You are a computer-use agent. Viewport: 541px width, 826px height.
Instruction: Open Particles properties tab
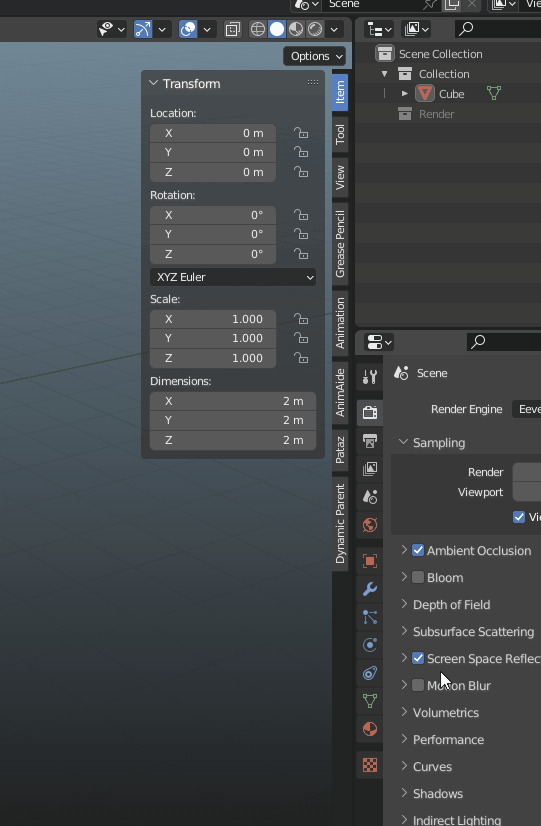[x=370, y=617]
